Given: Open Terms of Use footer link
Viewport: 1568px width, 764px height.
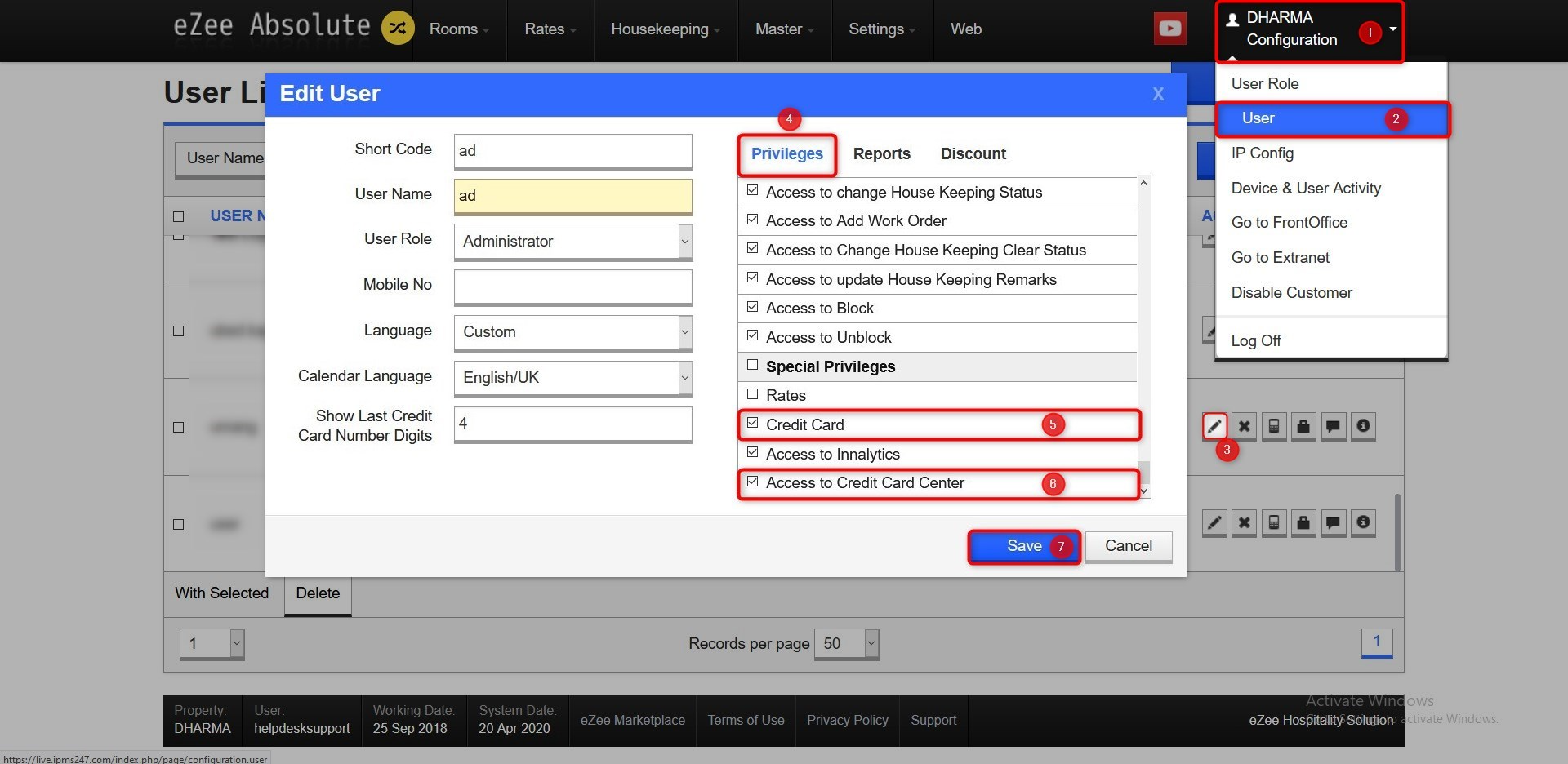Looking at the screenshot, I should tap(746, 721).
